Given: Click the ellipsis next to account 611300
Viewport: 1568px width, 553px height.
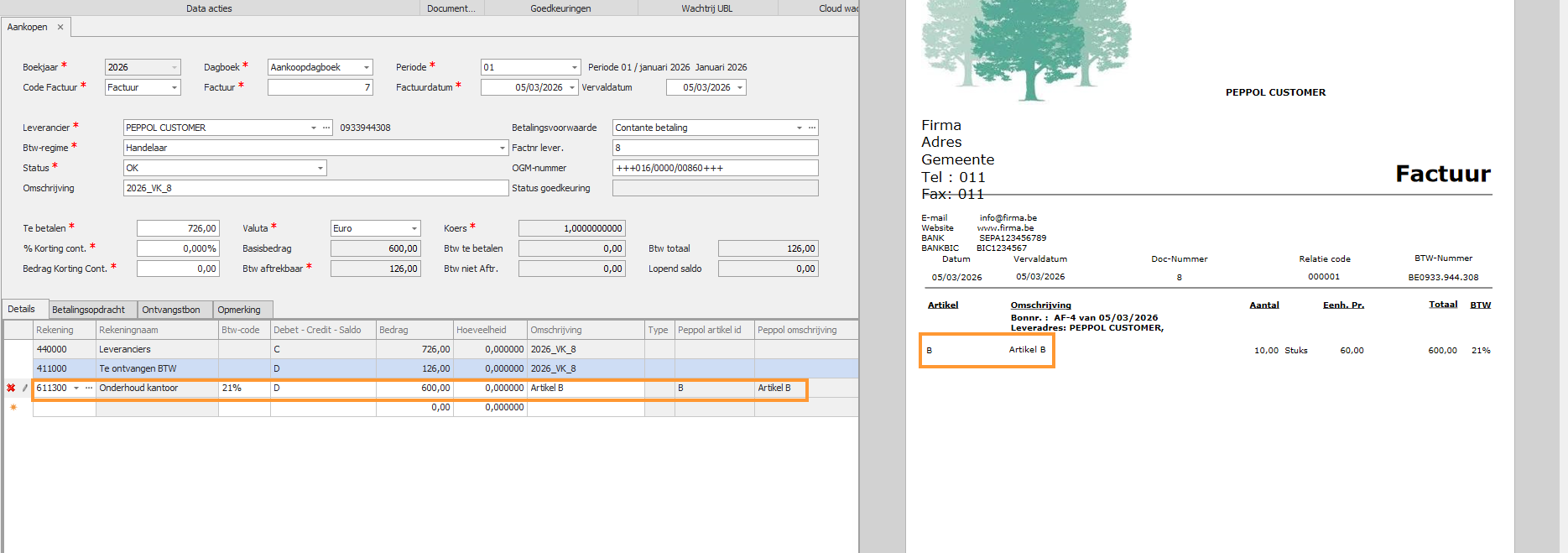Looking at the screenshot, I should click(x=89, y=388).
